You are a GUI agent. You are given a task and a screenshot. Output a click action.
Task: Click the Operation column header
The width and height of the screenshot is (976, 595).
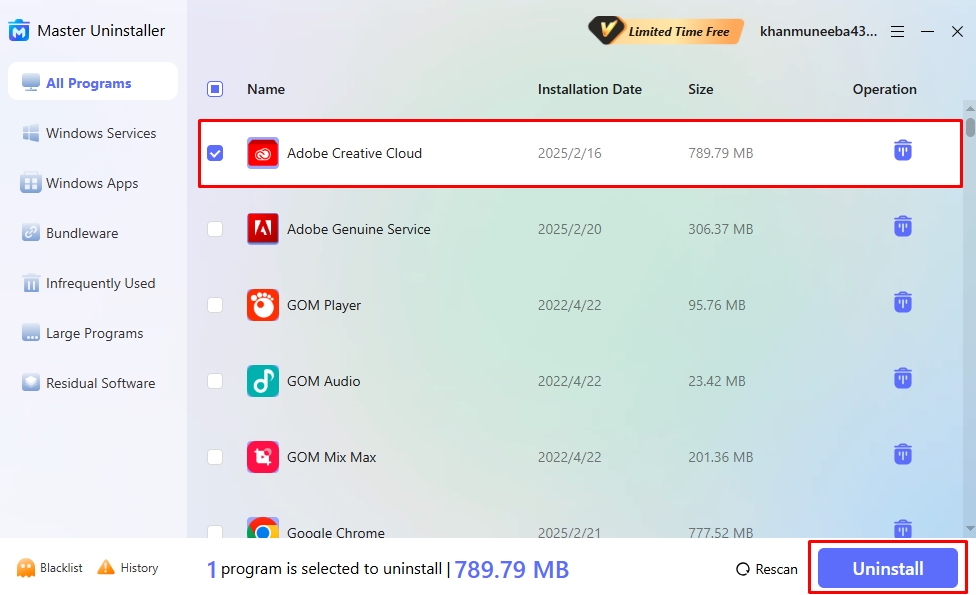pyautogui.click(x=884, y=89)
